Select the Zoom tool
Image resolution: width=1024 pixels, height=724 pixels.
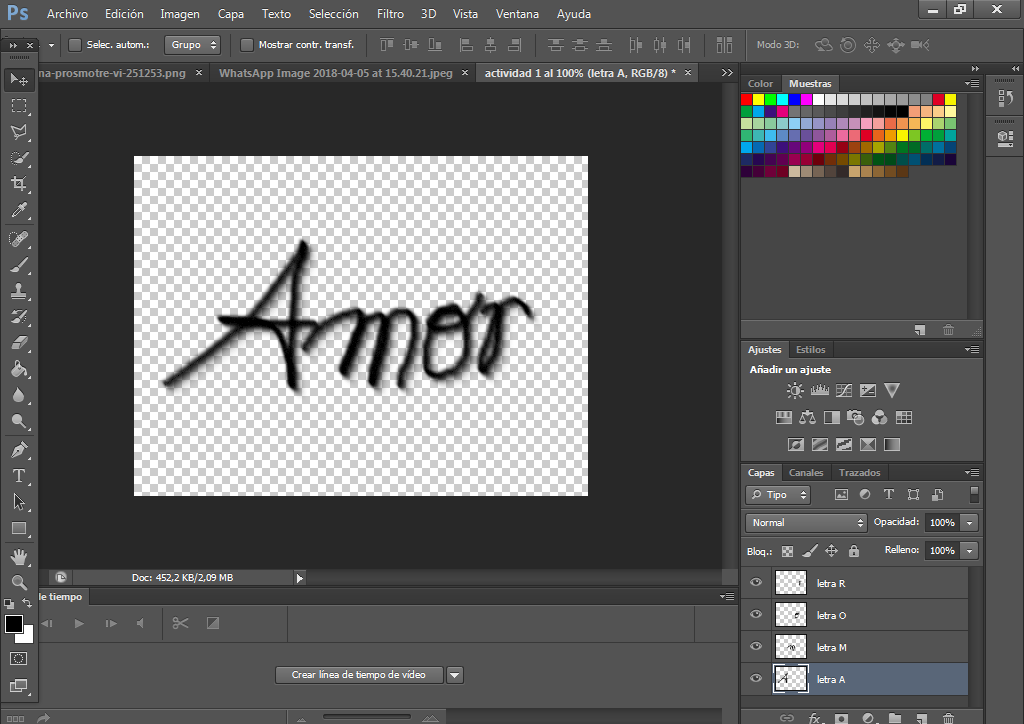[x=19, y=582]
